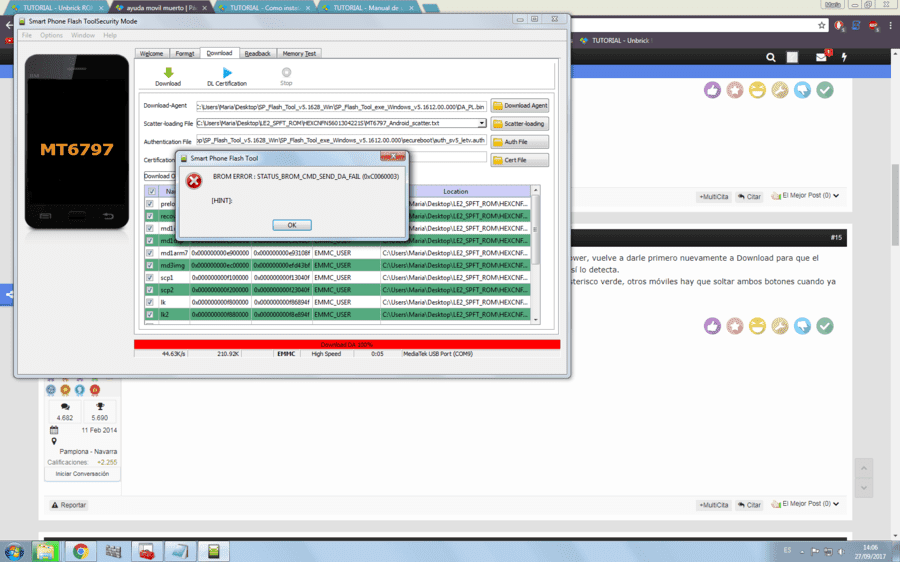Expand El Mejor Post dropdown in upper post
900x562 pixels.
(x=836, y=196)
